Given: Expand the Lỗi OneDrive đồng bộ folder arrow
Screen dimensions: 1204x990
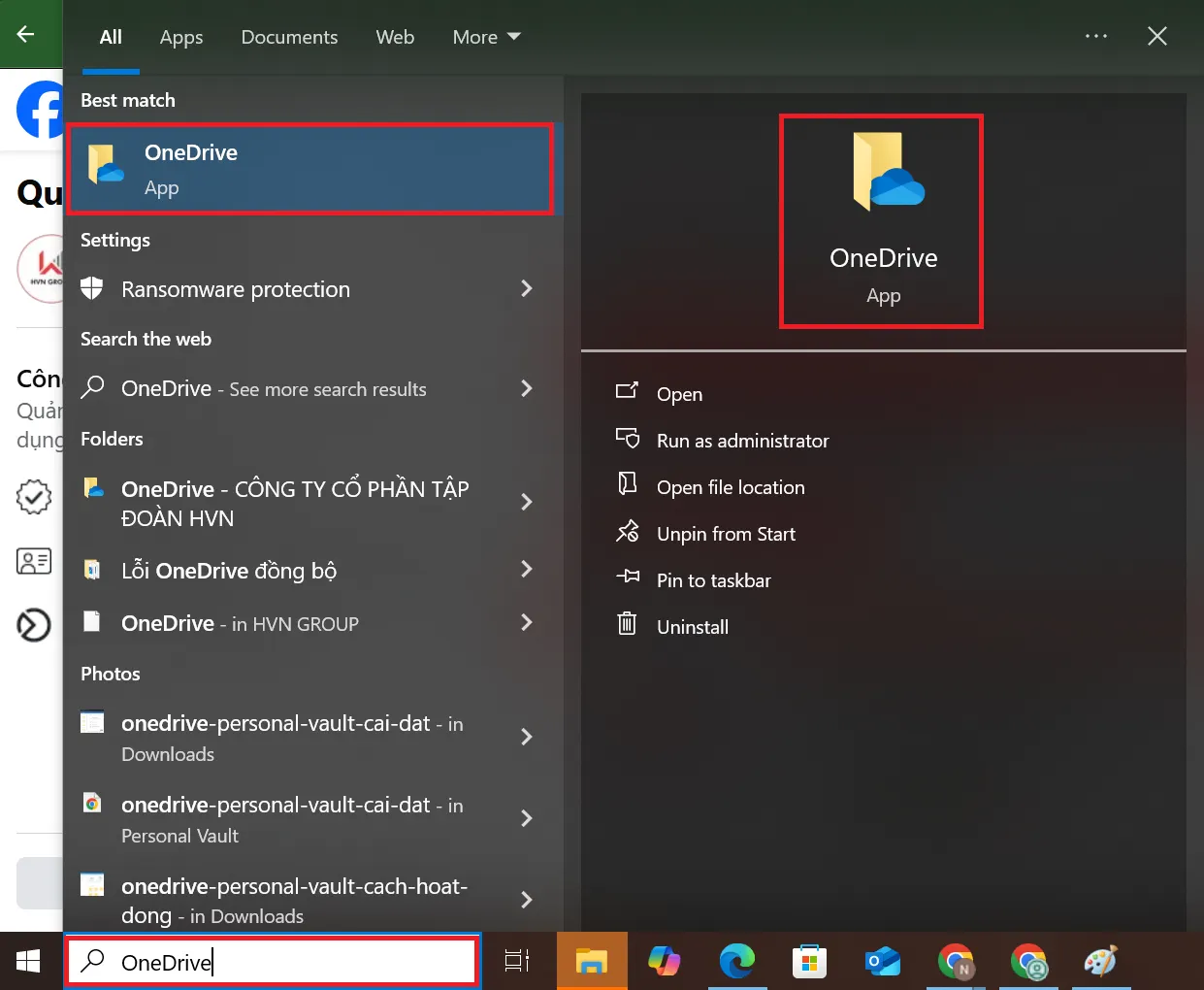Looking at the screenshot, I should [x=527, y=570].
